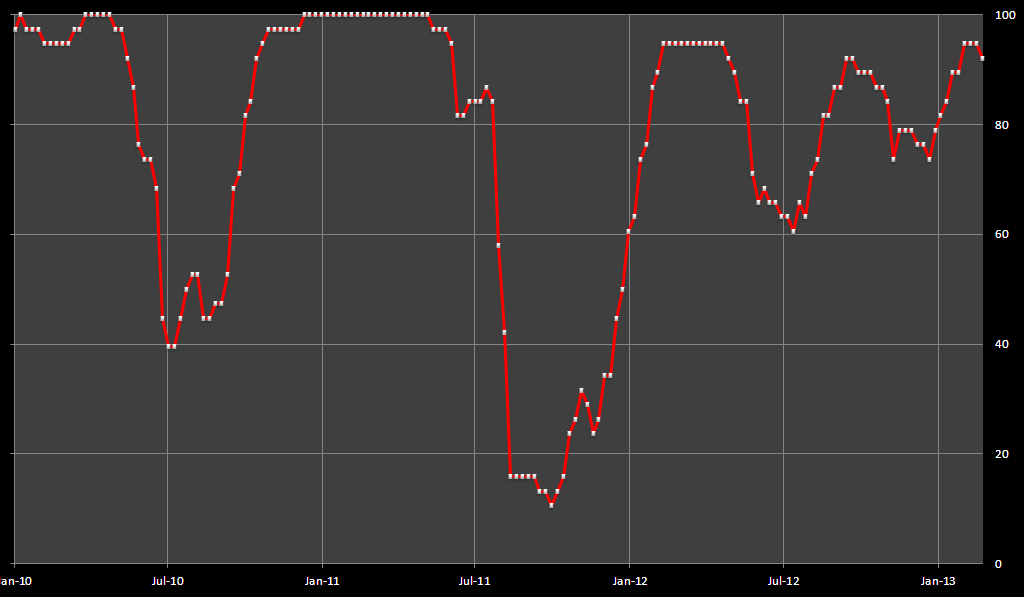
Task: Click the y-axis label 0
Action: 998,564
